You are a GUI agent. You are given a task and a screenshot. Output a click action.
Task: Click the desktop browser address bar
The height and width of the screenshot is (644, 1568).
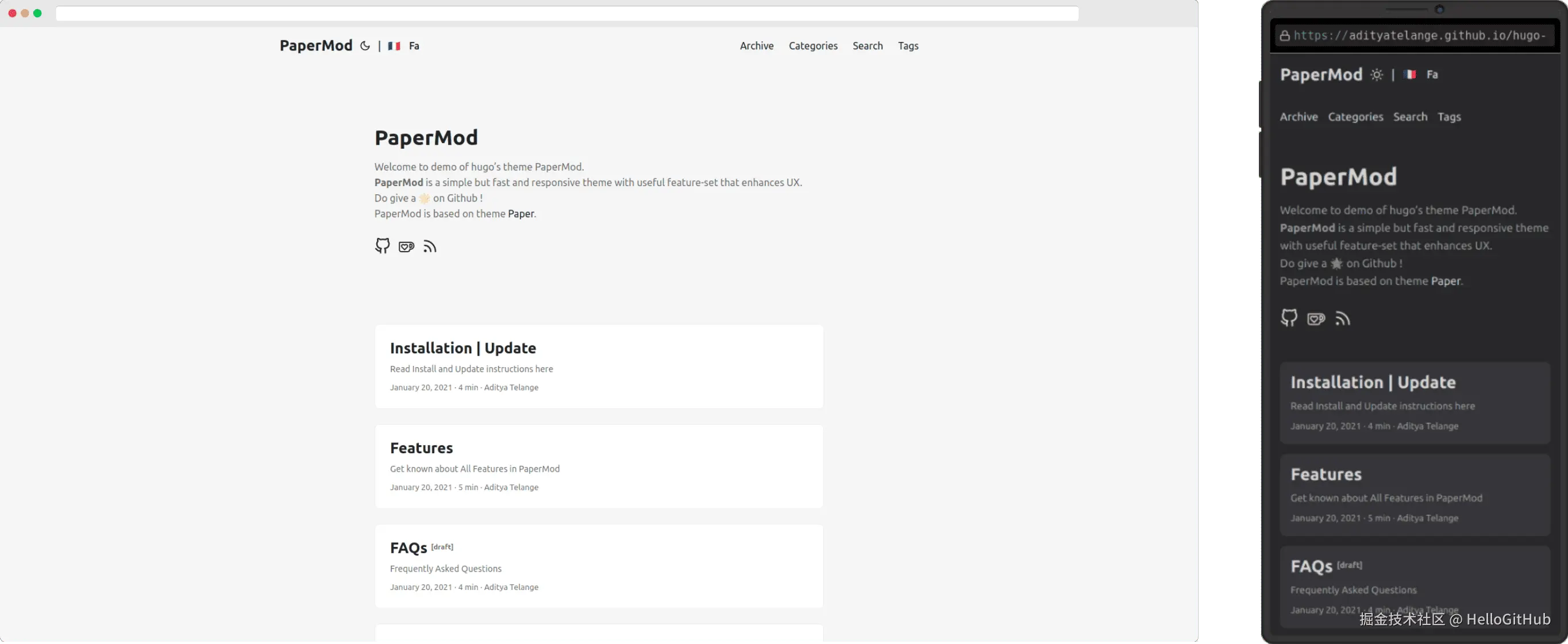coord(566,13)
